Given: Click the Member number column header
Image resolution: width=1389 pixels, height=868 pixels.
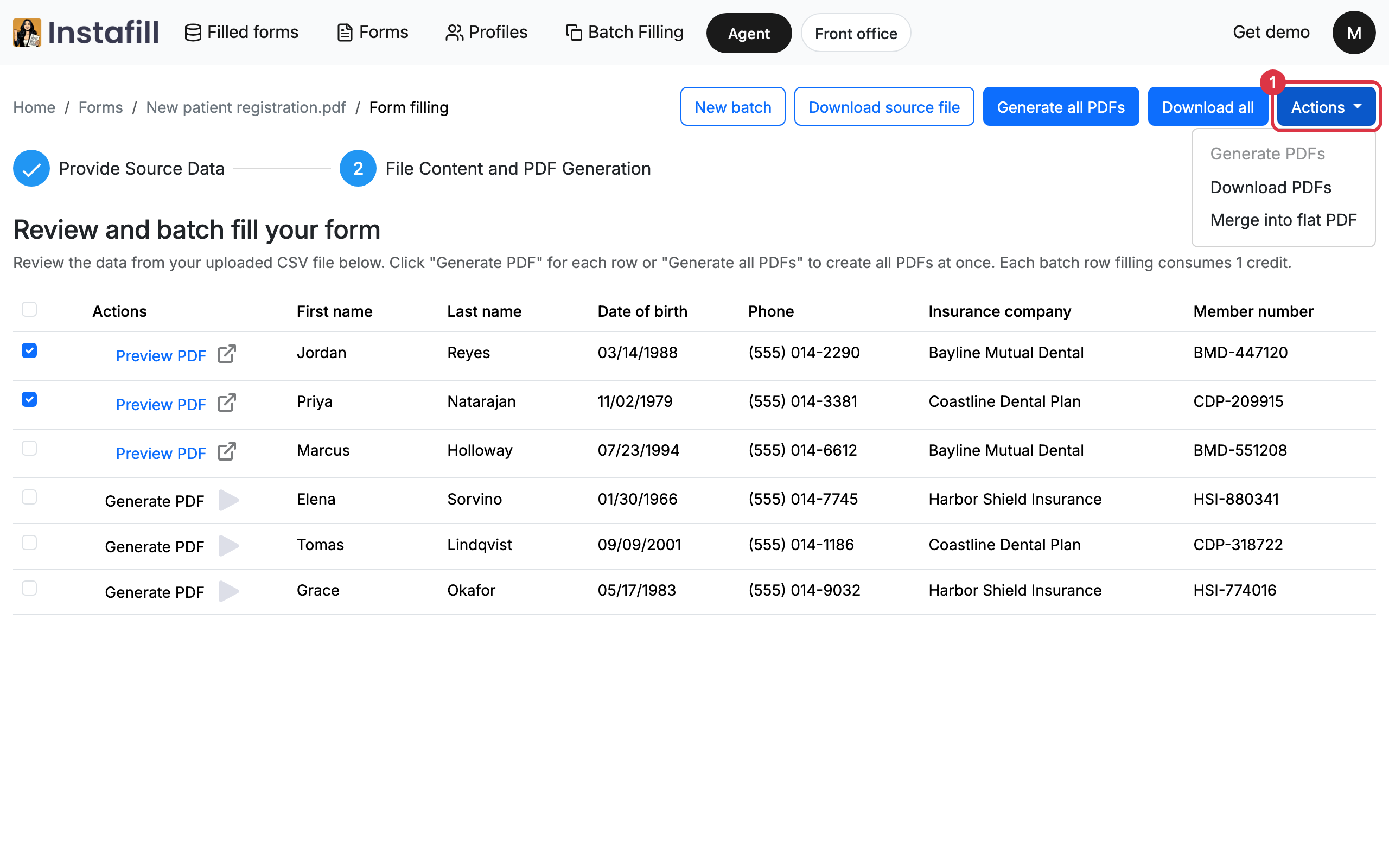Looking at the screenshot, I should click(x=1253, y=311).
